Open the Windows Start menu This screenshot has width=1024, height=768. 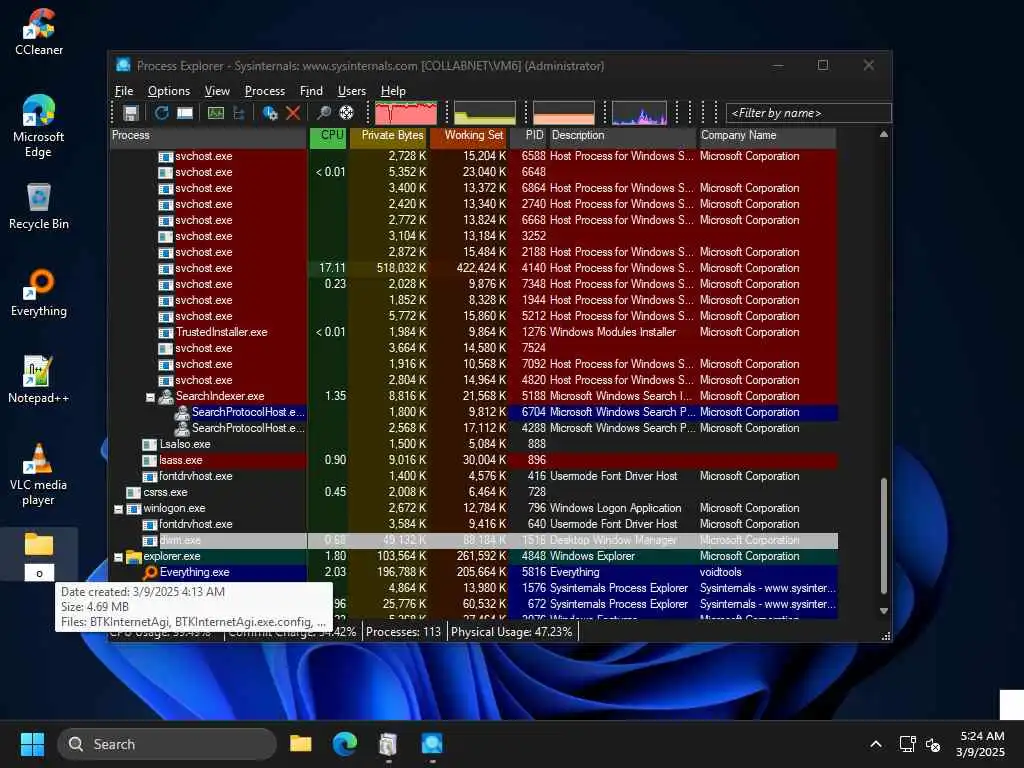pyautogui.click(x=32, y=744)
